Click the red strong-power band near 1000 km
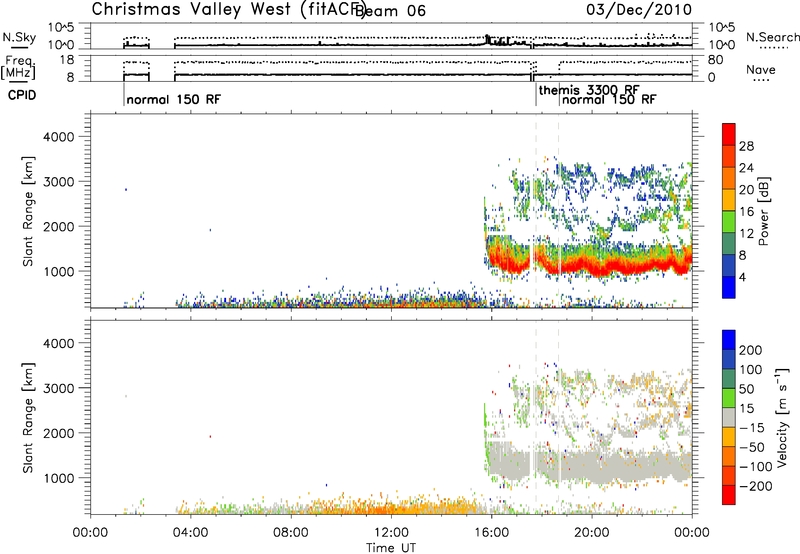The height and width of the screenshot is (554, 800). [x=602, y=265]
